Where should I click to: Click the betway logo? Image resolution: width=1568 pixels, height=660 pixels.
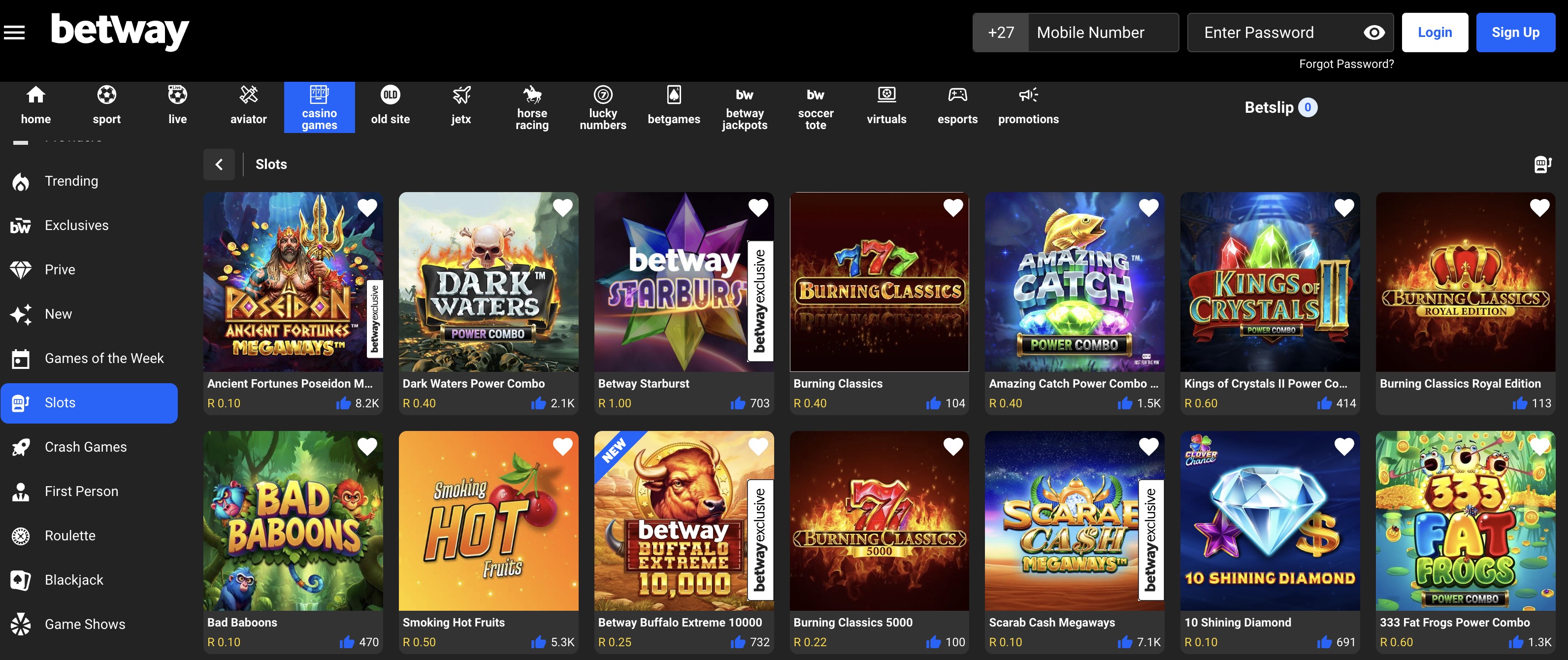click(120, 32)
